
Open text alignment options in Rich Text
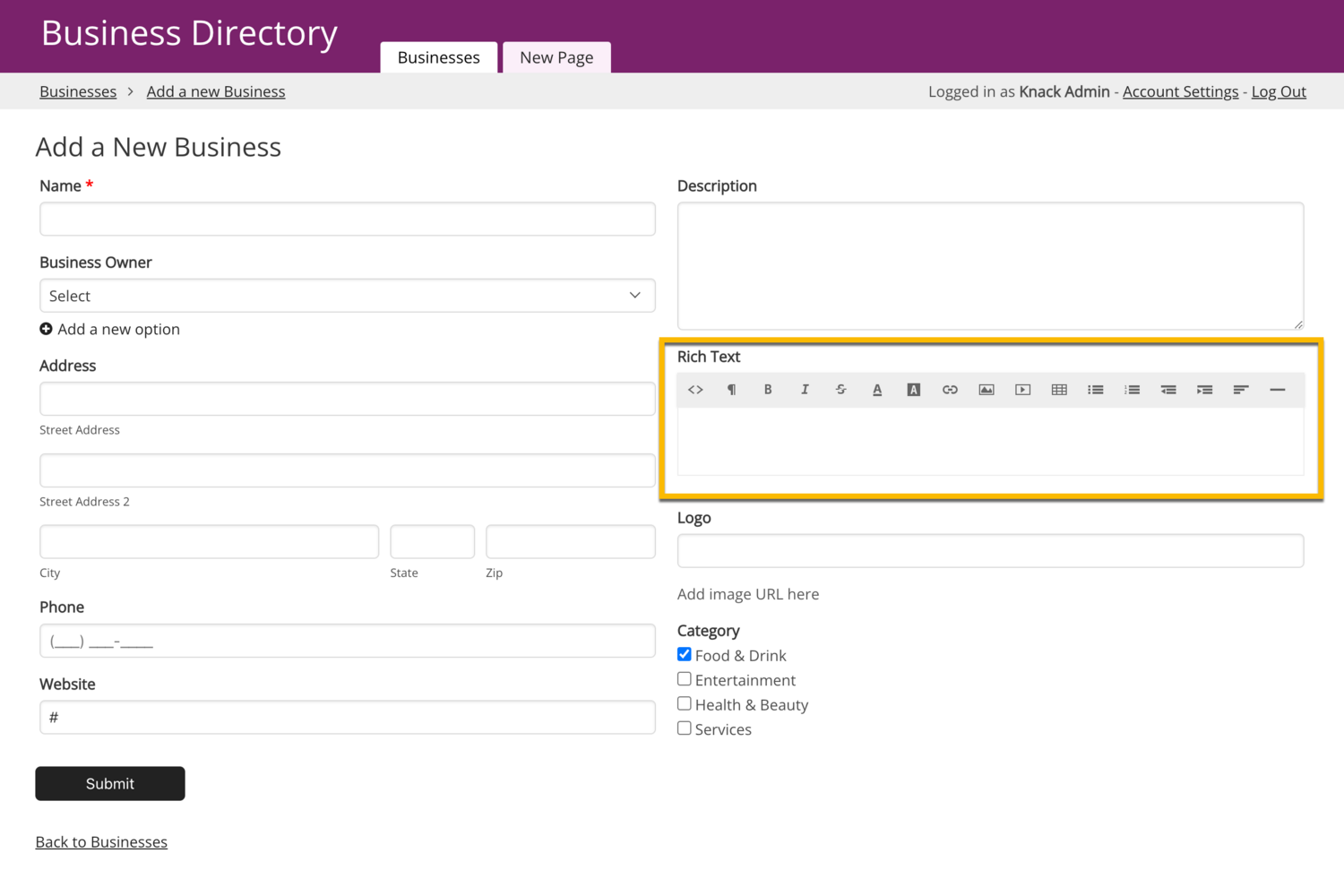point(1241,390)
